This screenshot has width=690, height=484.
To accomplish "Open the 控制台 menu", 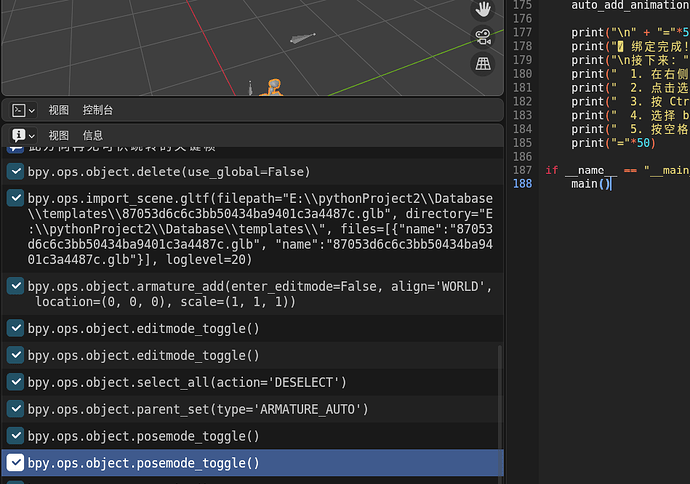I will coord(98,110).
